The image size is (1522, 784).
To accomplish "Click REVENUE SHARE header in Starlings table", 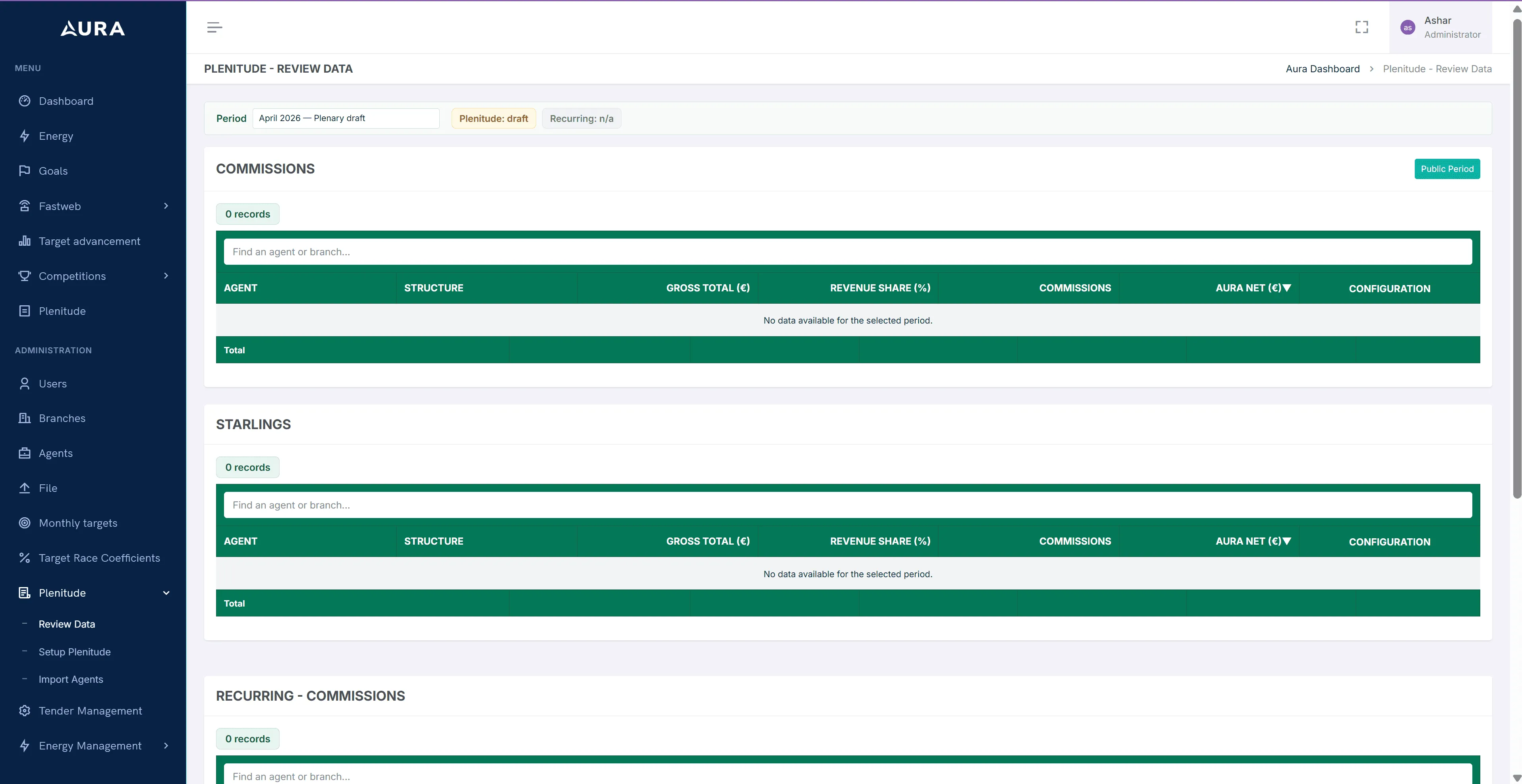I will tap(880, 541).
